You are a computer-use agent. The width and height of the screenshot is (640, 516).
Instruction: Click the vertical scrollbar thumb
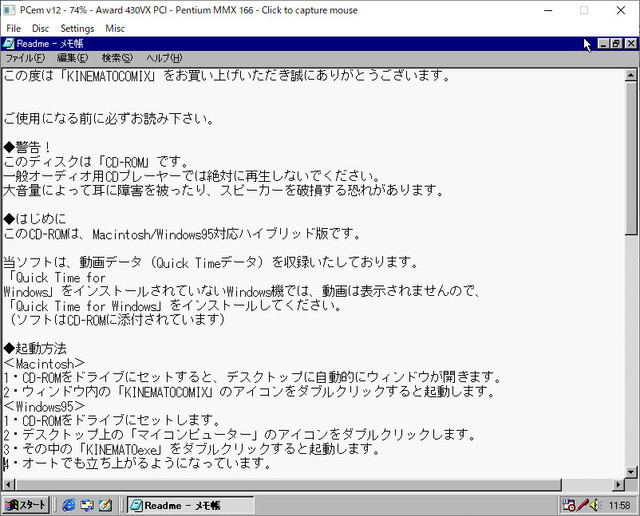[631, 158]
